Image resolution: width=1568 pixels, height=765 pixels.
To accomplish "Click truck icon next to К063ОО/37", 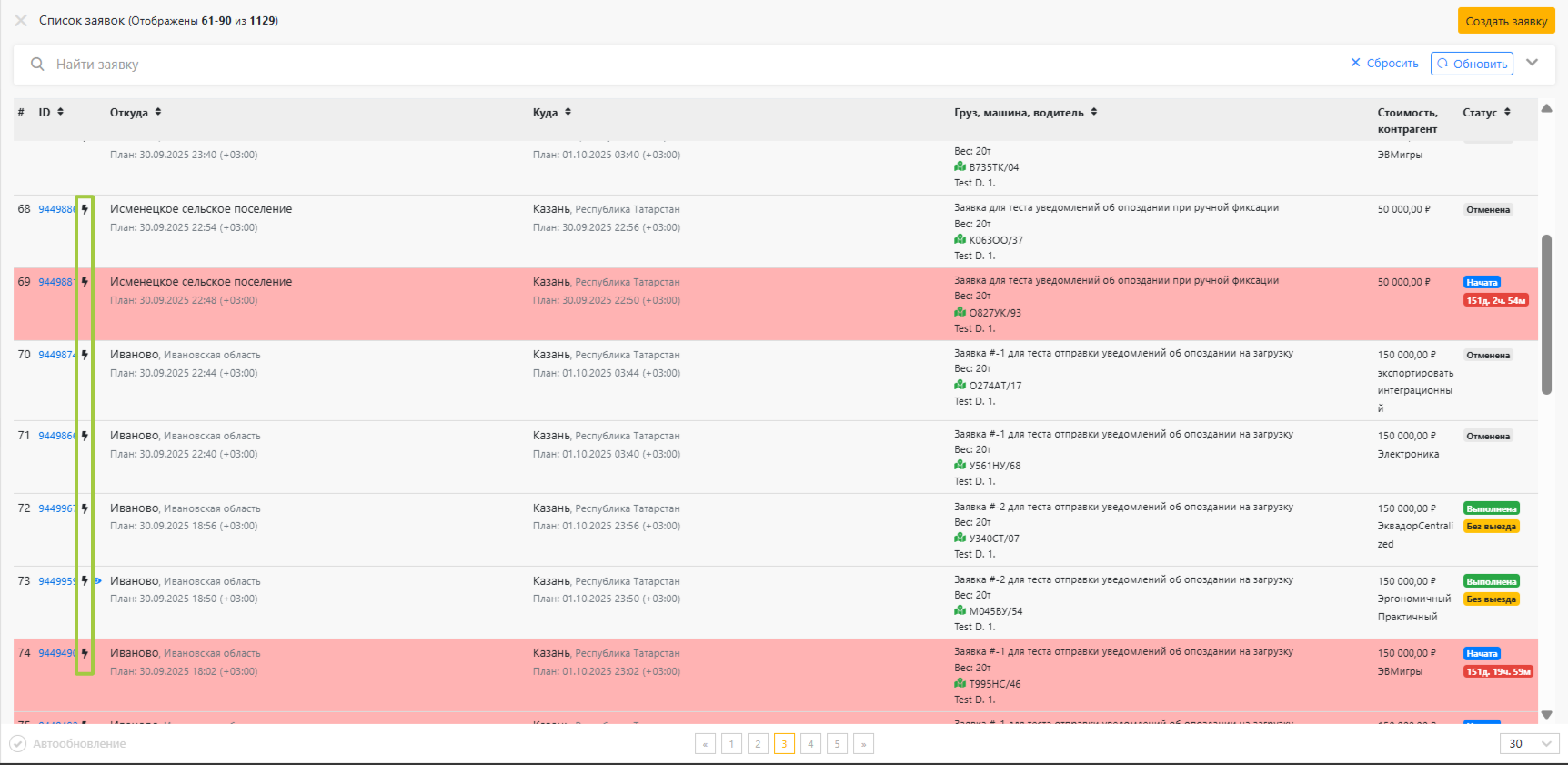I will (960, 239).
